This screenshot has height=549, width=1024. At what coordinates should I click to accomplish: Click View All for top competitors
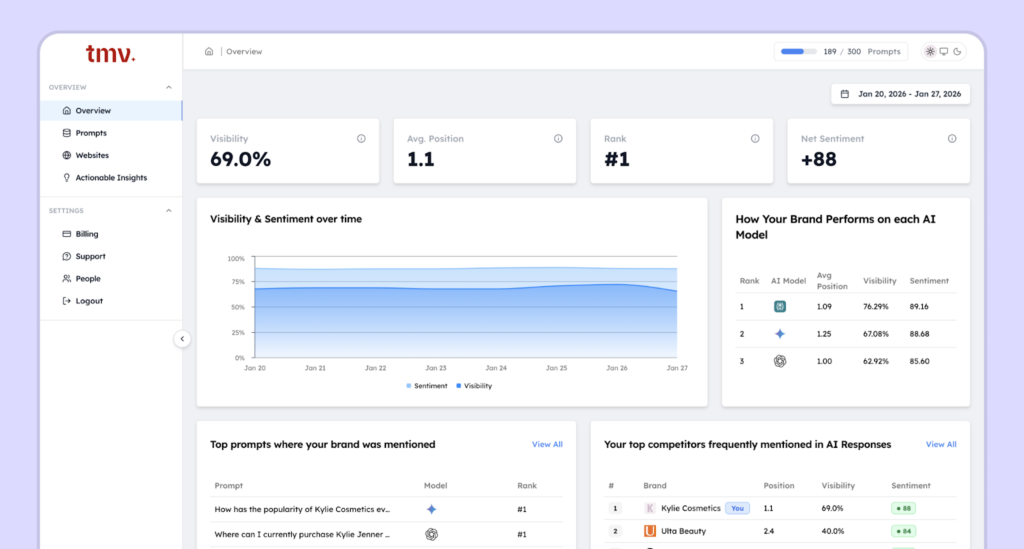[941, 444]
